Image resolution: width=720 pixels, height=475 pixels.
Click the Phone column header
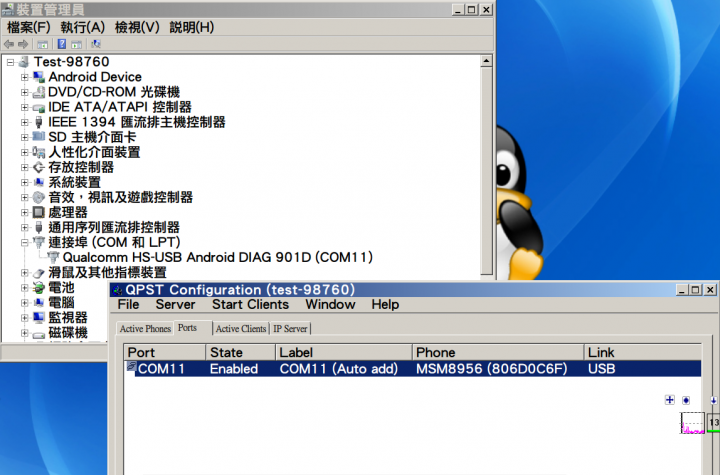pyautogui.click(x=498, y=352)
